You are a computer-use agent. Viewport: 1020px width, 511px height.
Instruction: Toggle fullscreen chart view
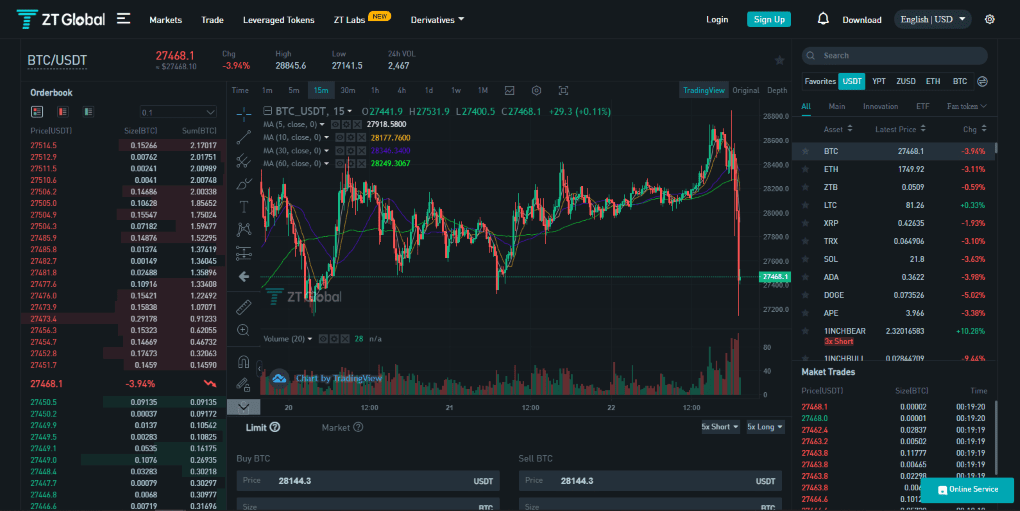pyautogui.click(x=563, y=90)
